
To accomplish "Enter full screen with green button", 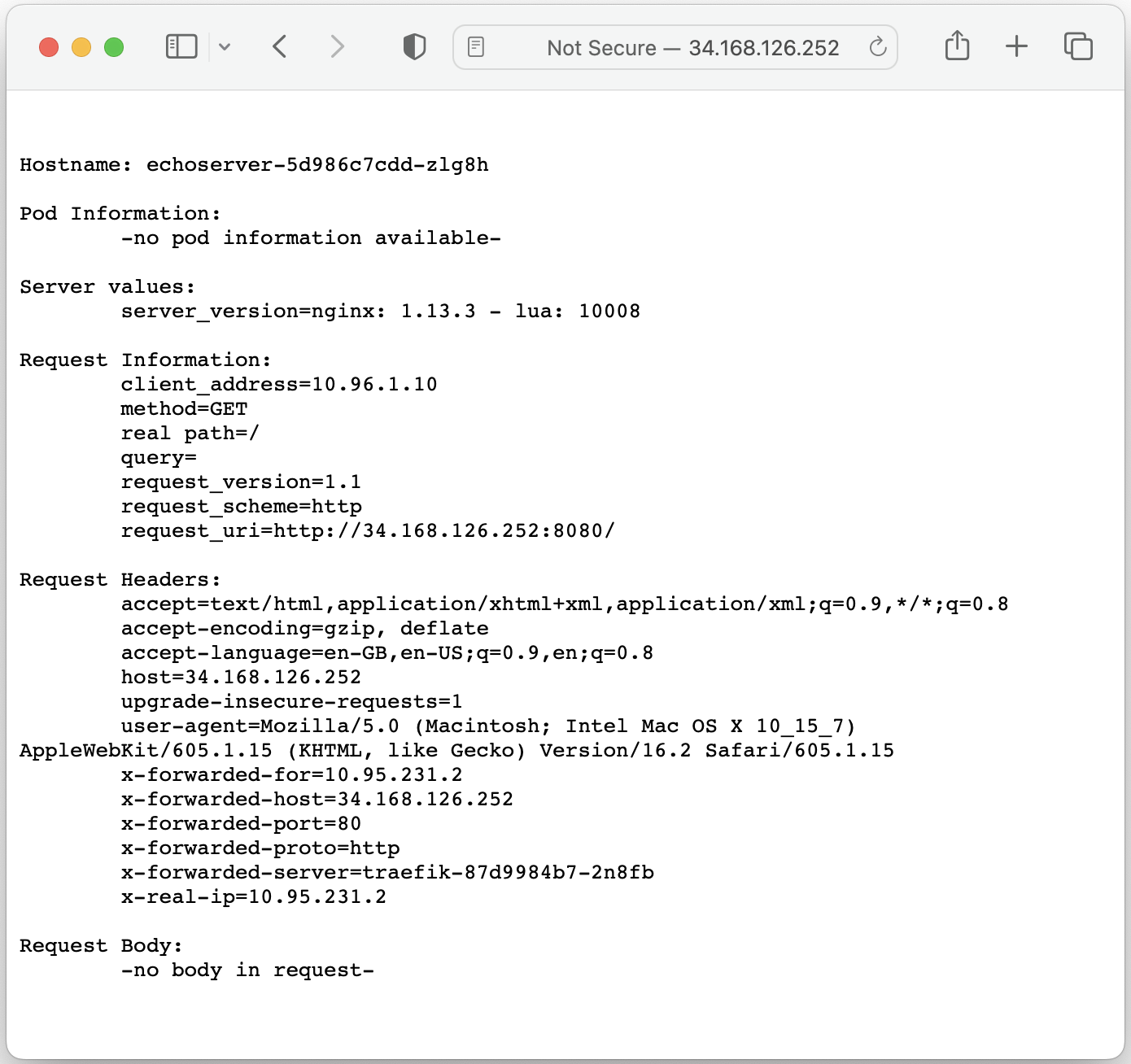I will pos(114,47).
